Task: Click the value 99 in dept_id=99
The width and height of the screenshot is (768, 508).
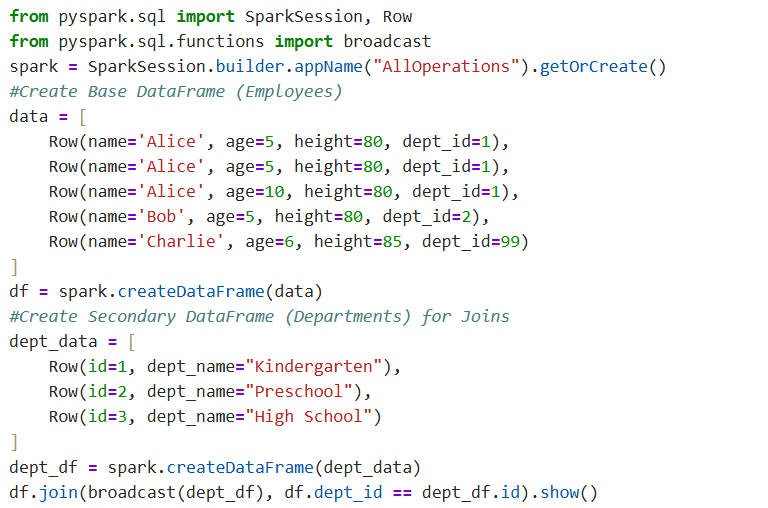Action: pos(510,242)
